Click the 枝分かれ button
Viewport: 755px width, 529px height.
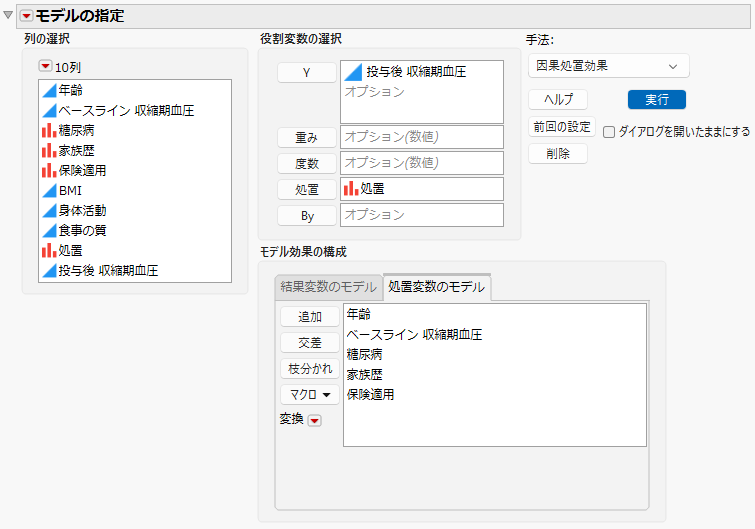tap(310, 369)
